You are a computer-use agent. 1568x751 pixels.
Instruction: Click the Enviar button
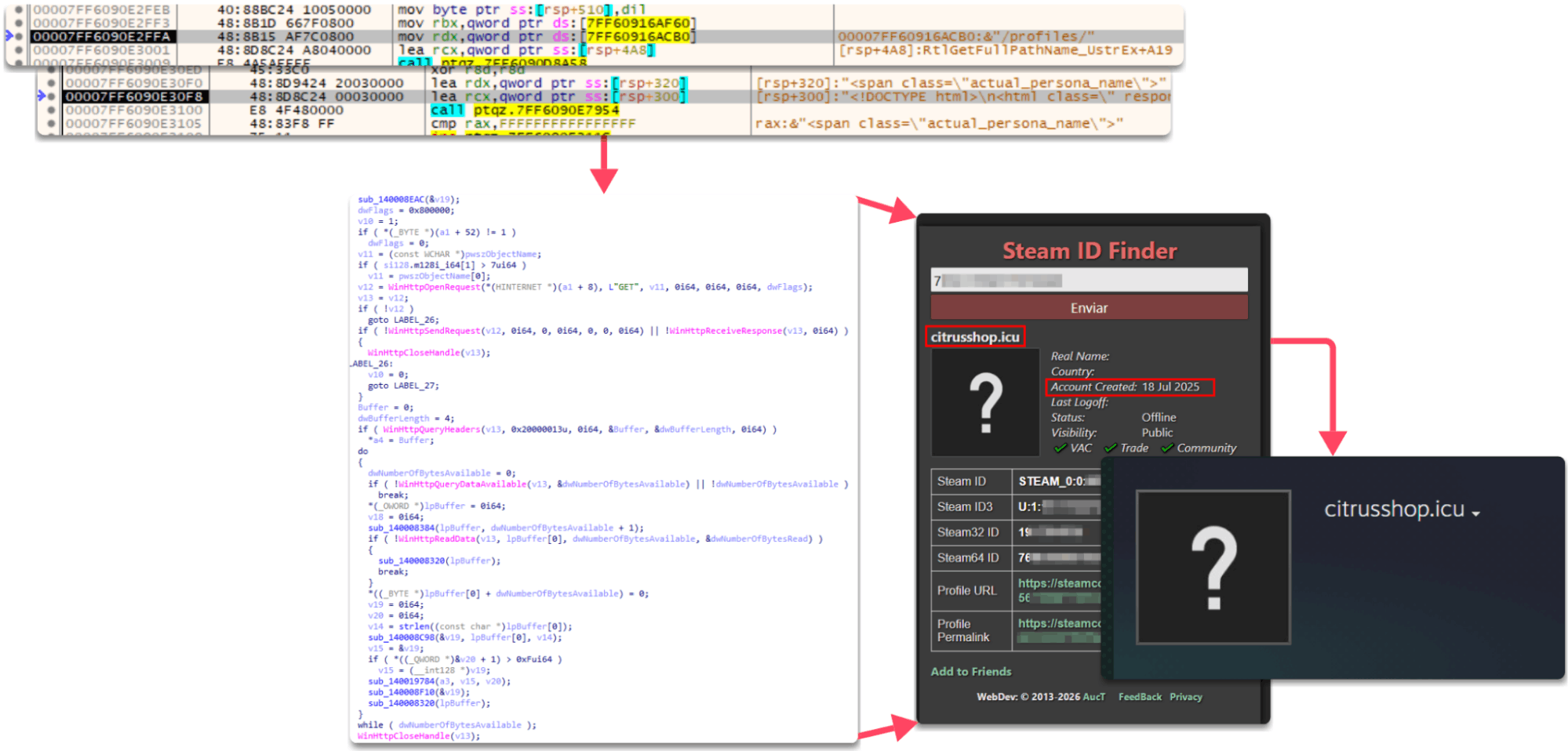point(1090,307)
